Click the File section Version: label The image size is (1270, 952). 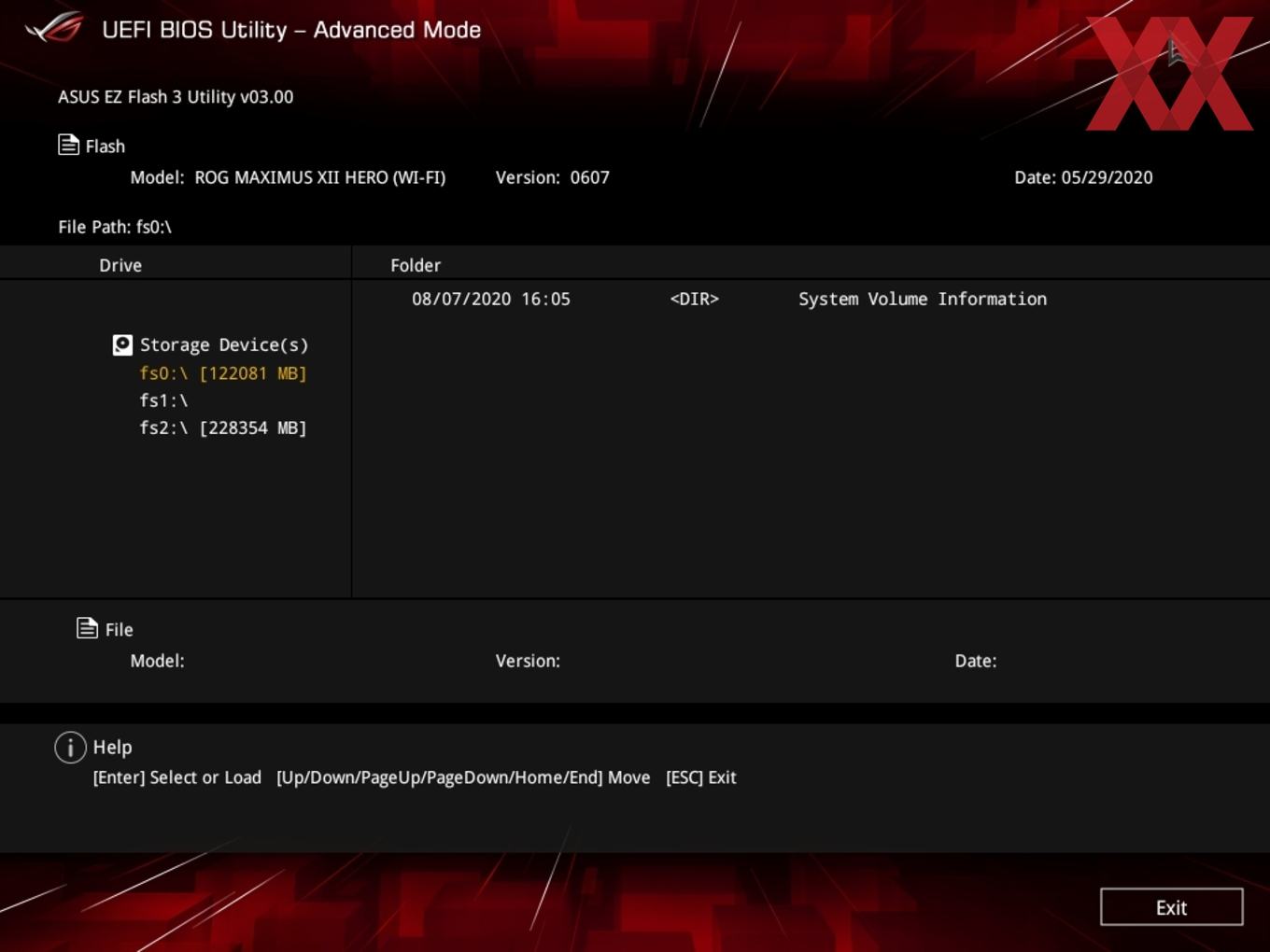[x=528, y=661]
